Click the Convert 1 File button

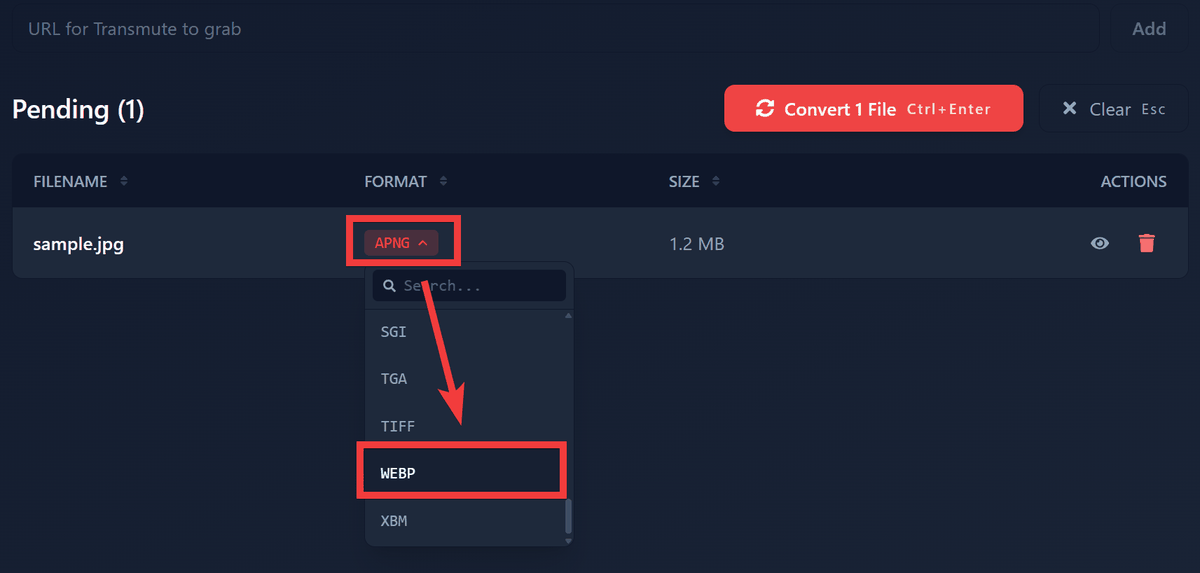tap(874, 108)
